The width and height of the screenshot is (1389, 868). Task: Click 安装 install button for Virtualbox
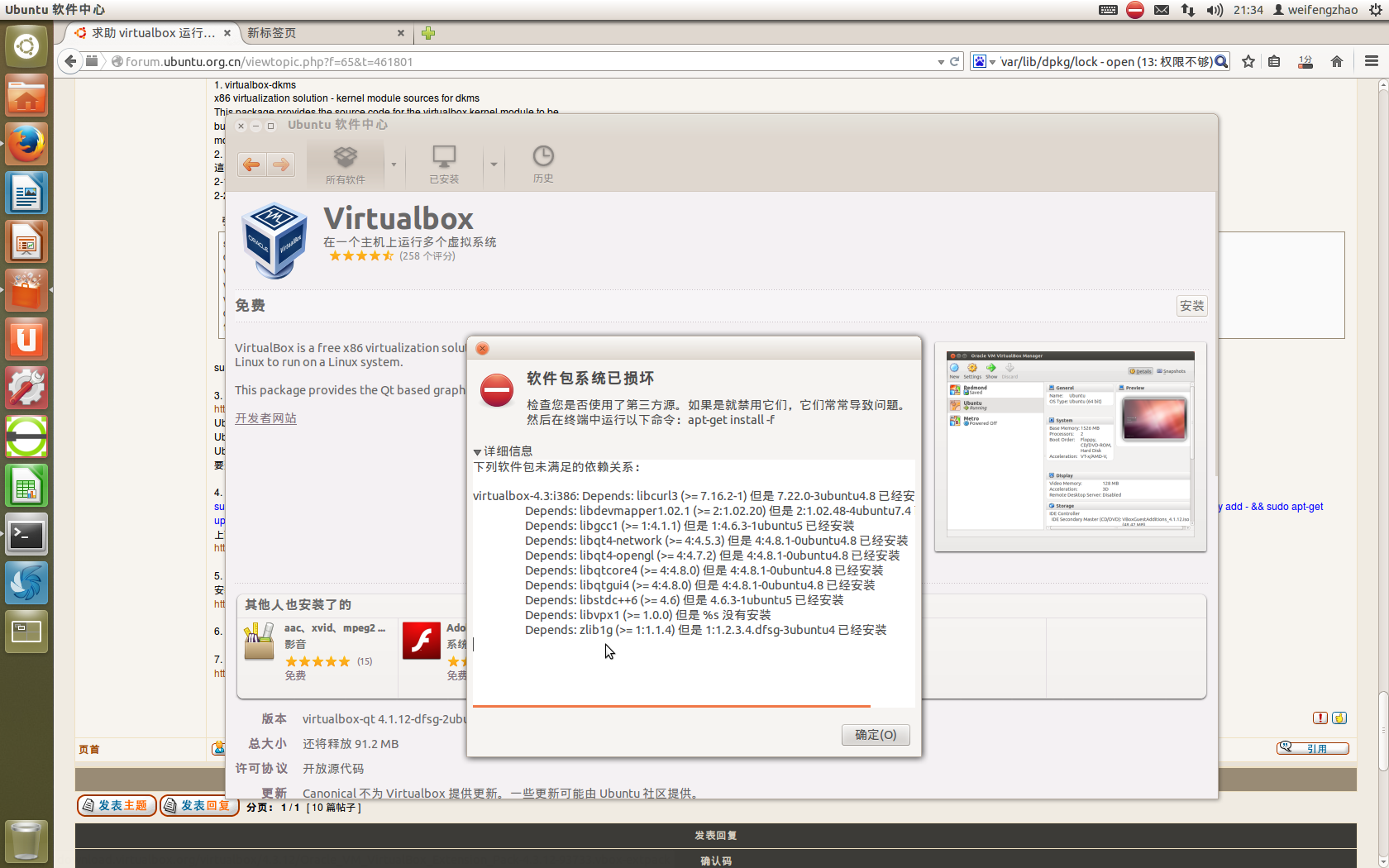[1192, 306]
